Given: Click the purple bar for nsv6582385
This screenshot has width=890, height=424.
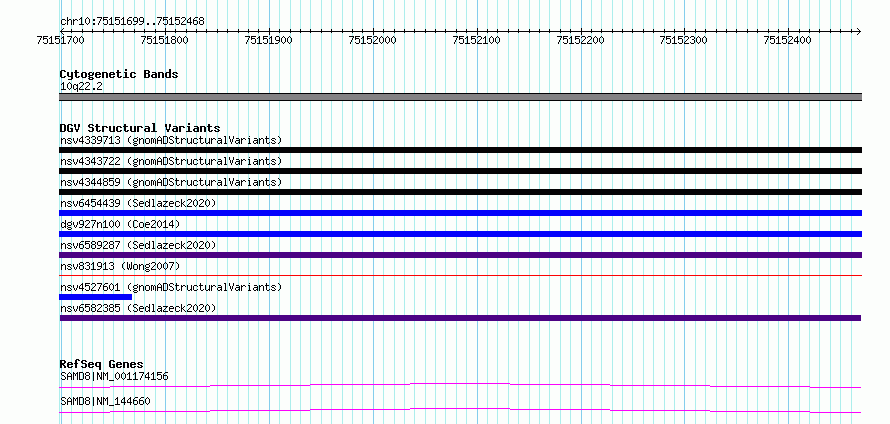Looking at the screenshot, I should [460, 318].
